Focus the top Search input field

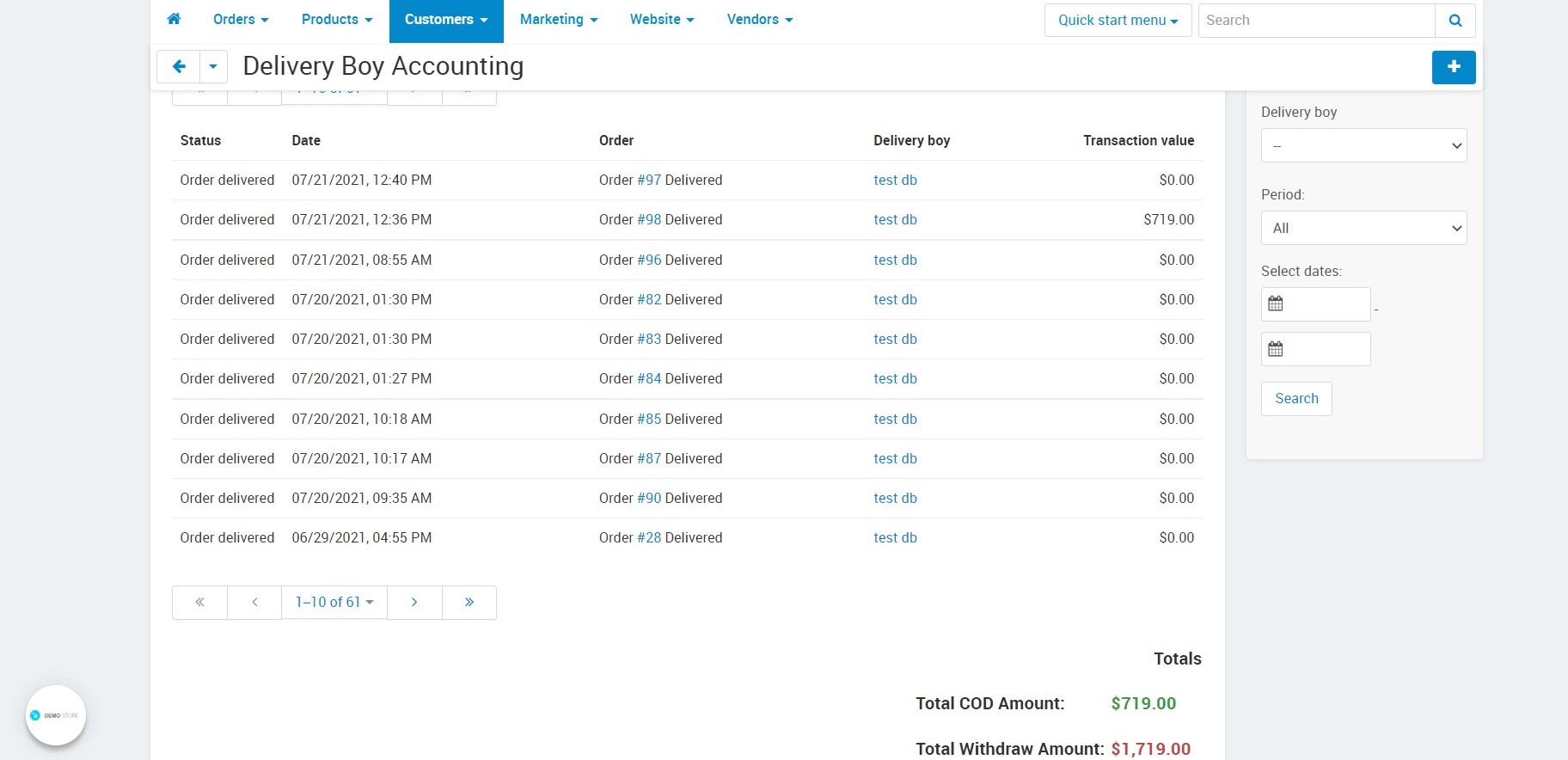tap(1317, 21)
